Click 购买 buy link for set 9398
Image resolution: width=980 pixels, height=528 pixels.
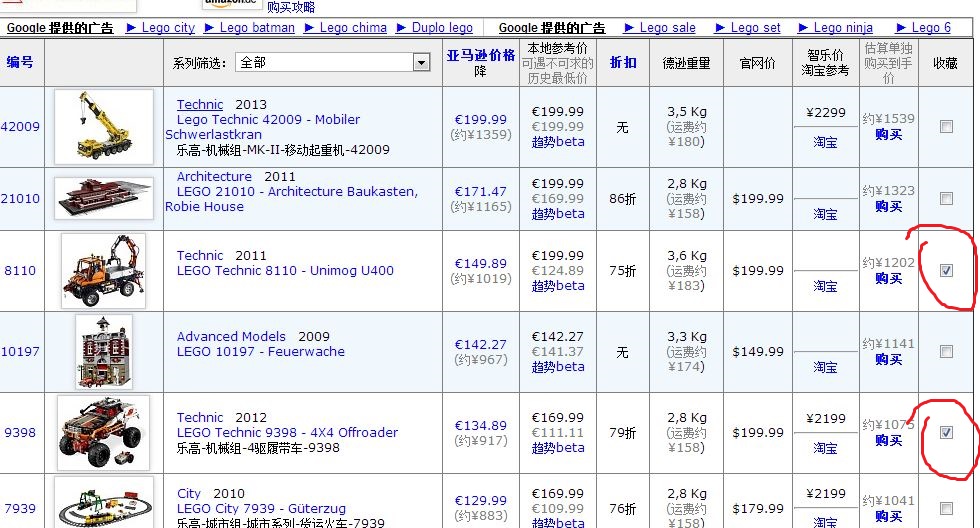pos(888,441)
